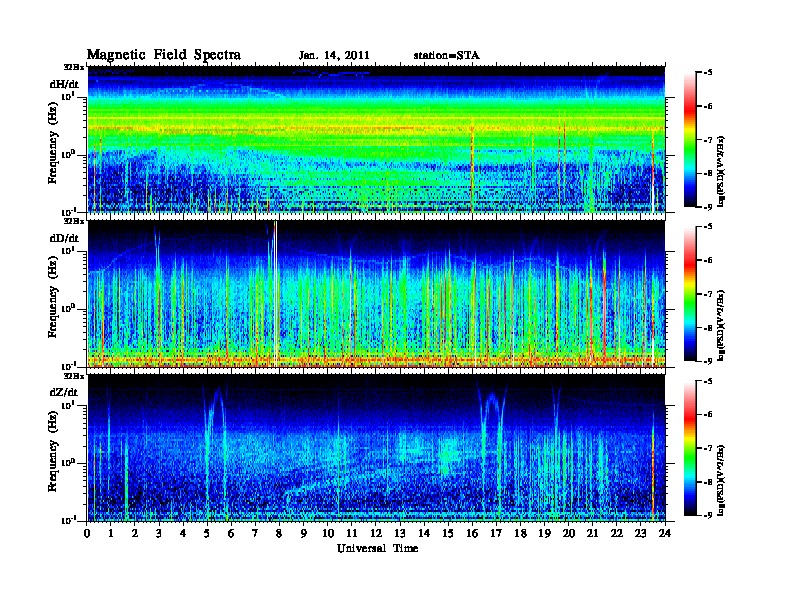Click the 'Universal Time' axis title
Screen dimensions: 792x612
(377, 548)
